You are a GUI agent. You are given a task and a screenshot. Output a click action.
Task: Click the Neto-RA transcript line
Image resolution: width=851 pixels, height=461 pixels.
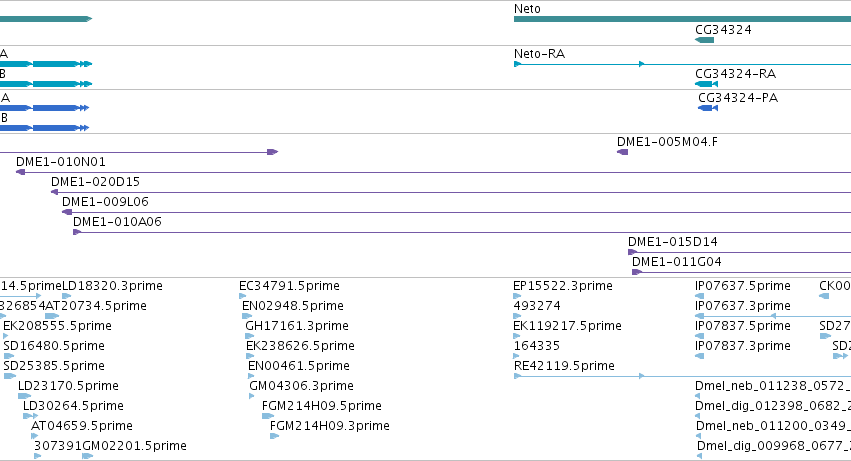(x=682, y=64)
